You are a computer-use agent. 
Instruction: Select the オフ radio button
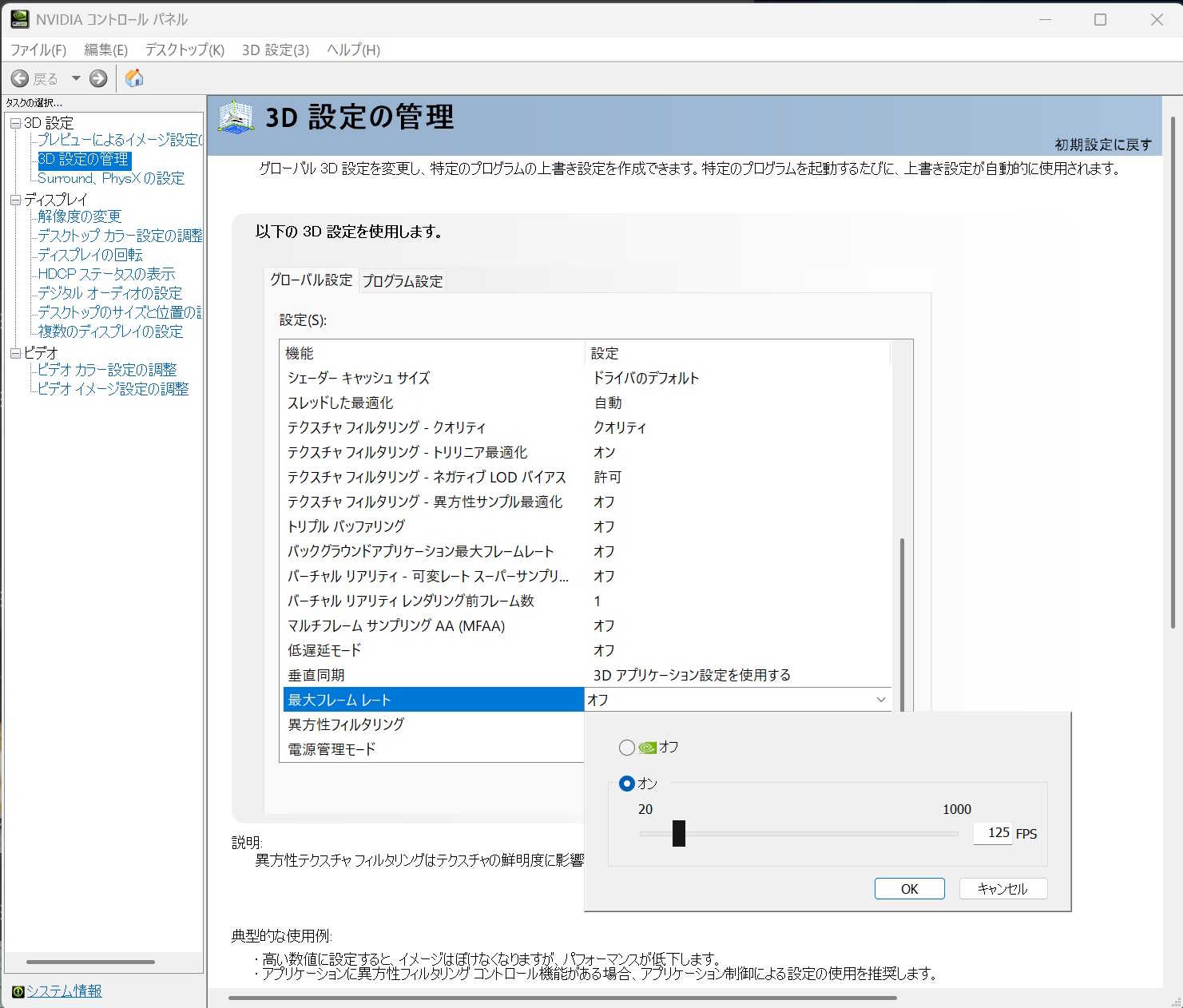tap(627, 748)
